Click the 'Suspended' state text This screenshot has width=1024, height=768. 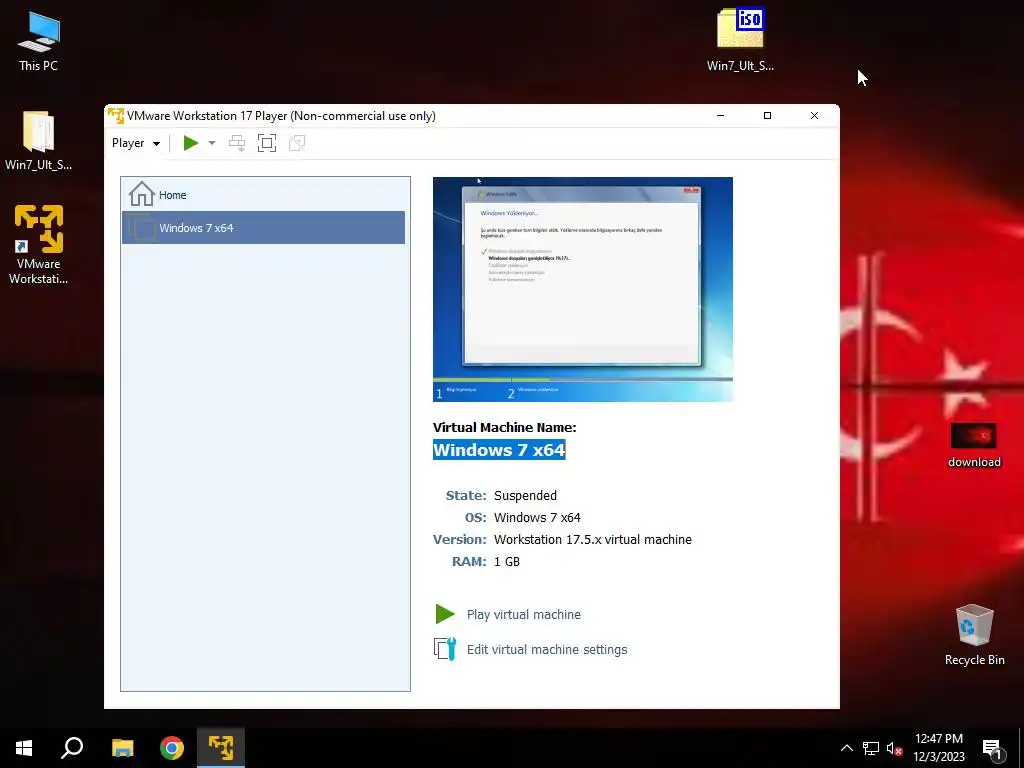[525, 496]
